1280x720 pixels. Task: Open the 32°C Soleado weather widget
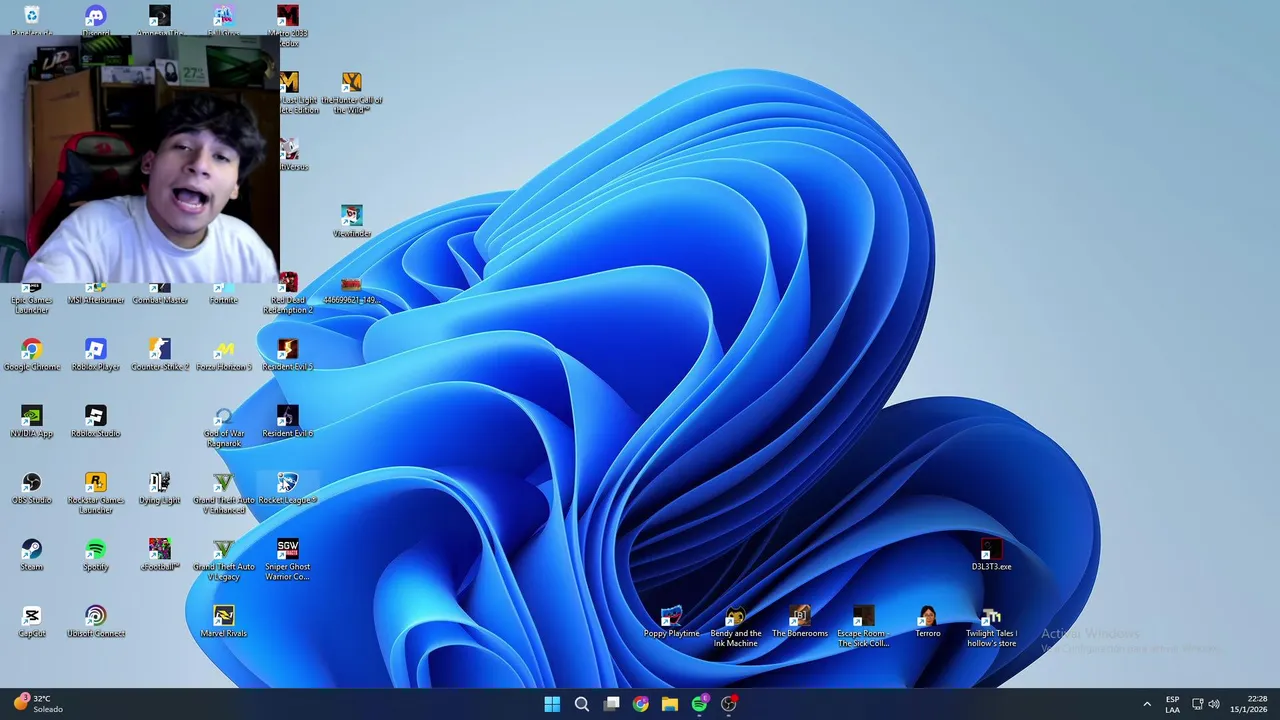click(38, 704)
